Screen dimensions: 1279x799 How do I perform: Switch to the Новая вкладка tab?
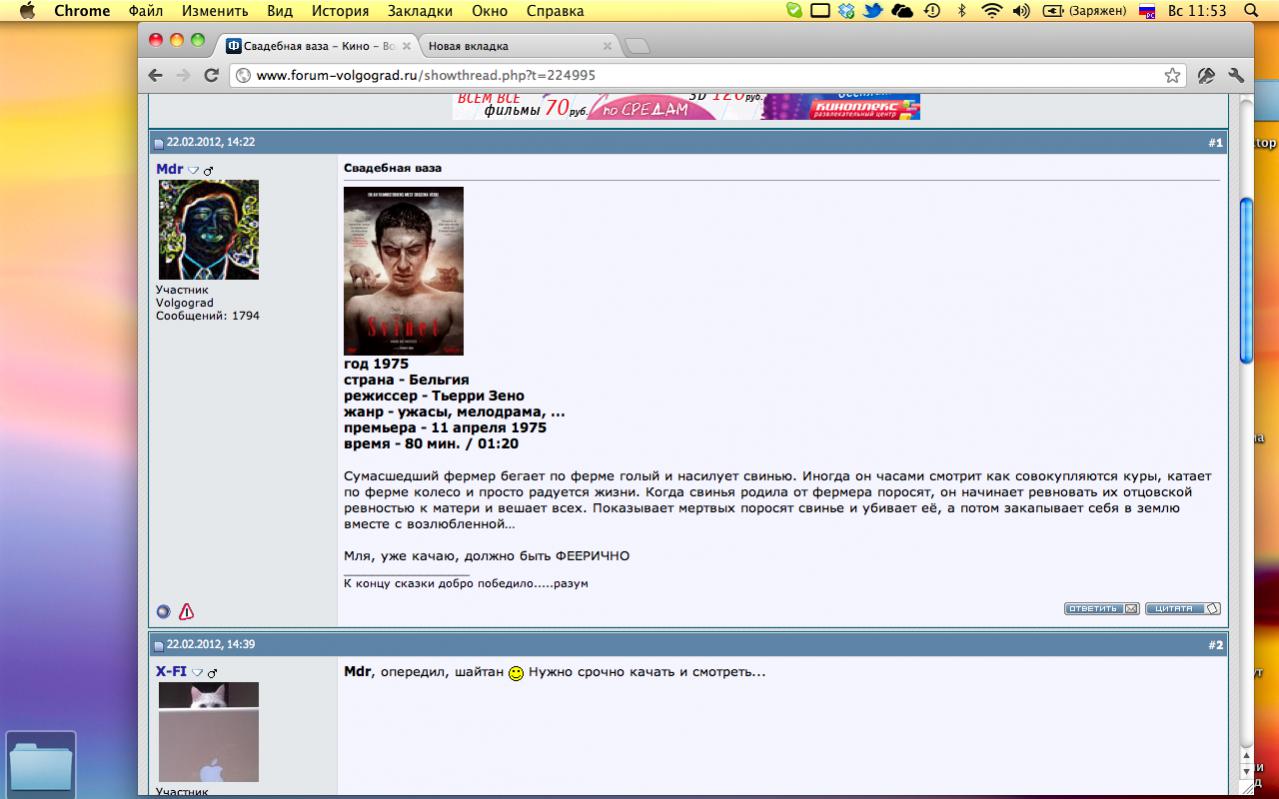(517, 45)
